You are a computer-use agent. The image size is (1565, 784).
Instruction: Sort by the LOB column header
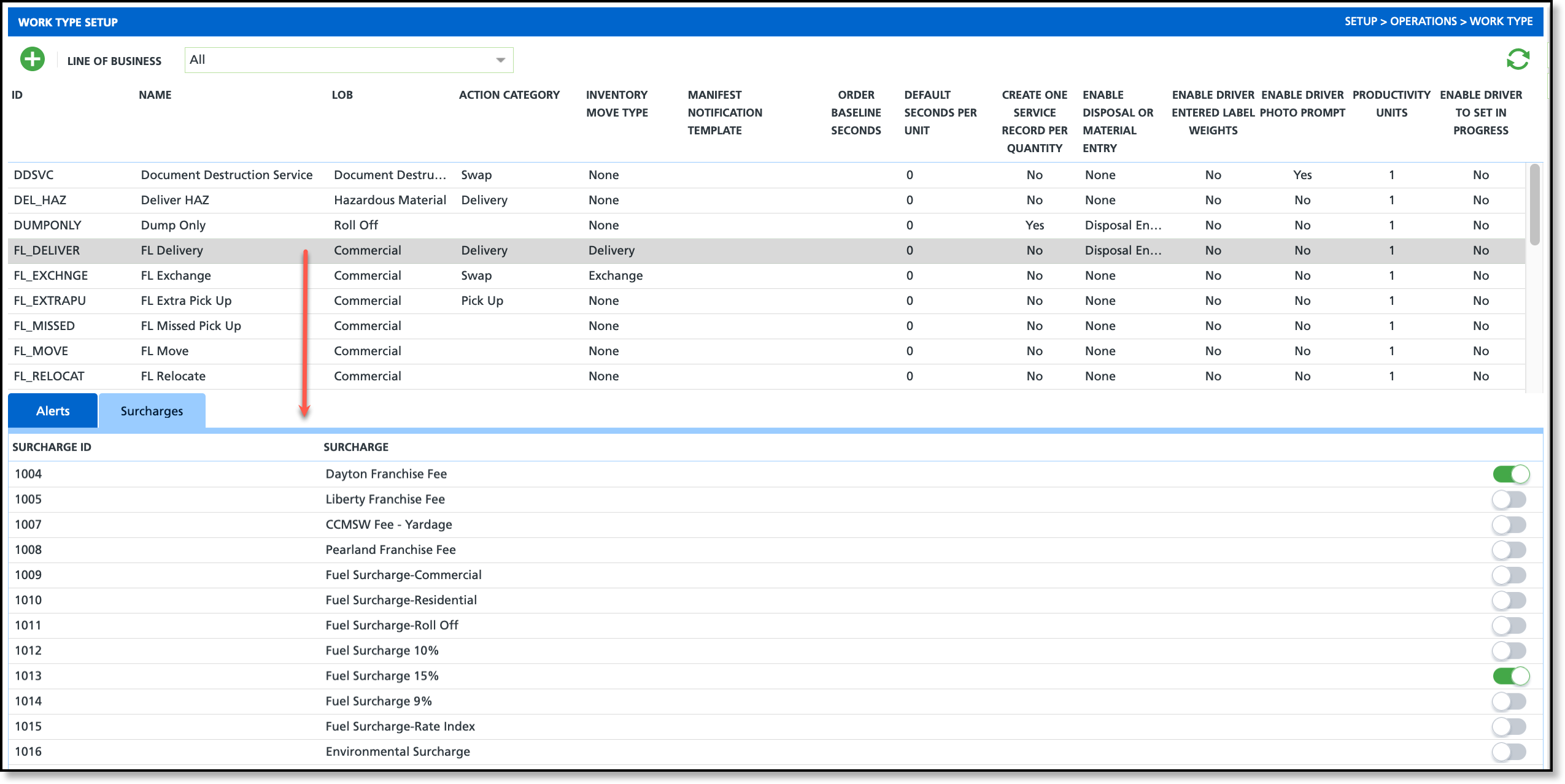point(342,95)
